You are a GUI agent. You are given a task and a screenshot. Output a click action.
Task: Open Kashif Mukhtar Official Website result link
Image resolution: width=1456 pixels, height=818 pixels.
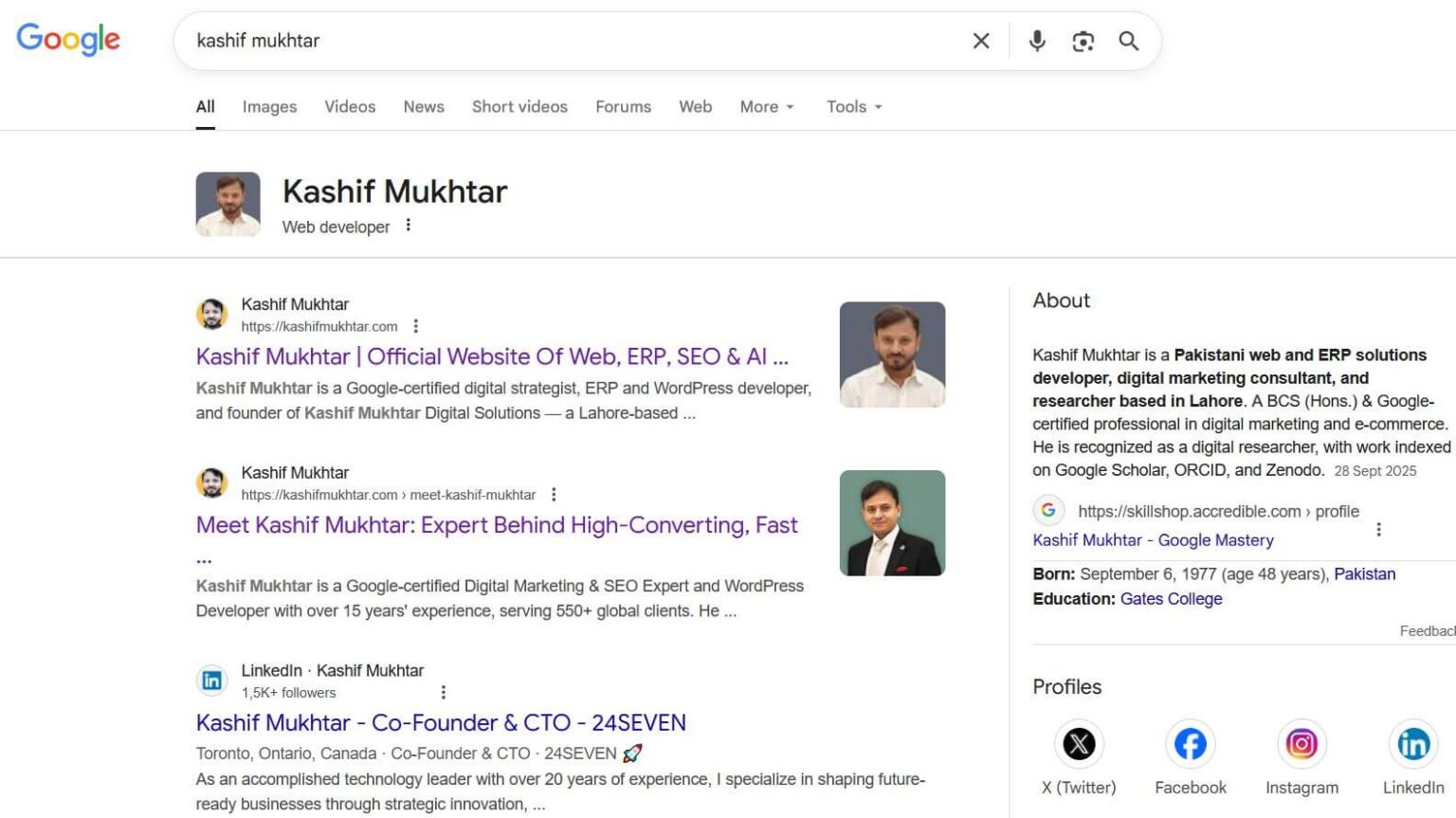point(492,356)
